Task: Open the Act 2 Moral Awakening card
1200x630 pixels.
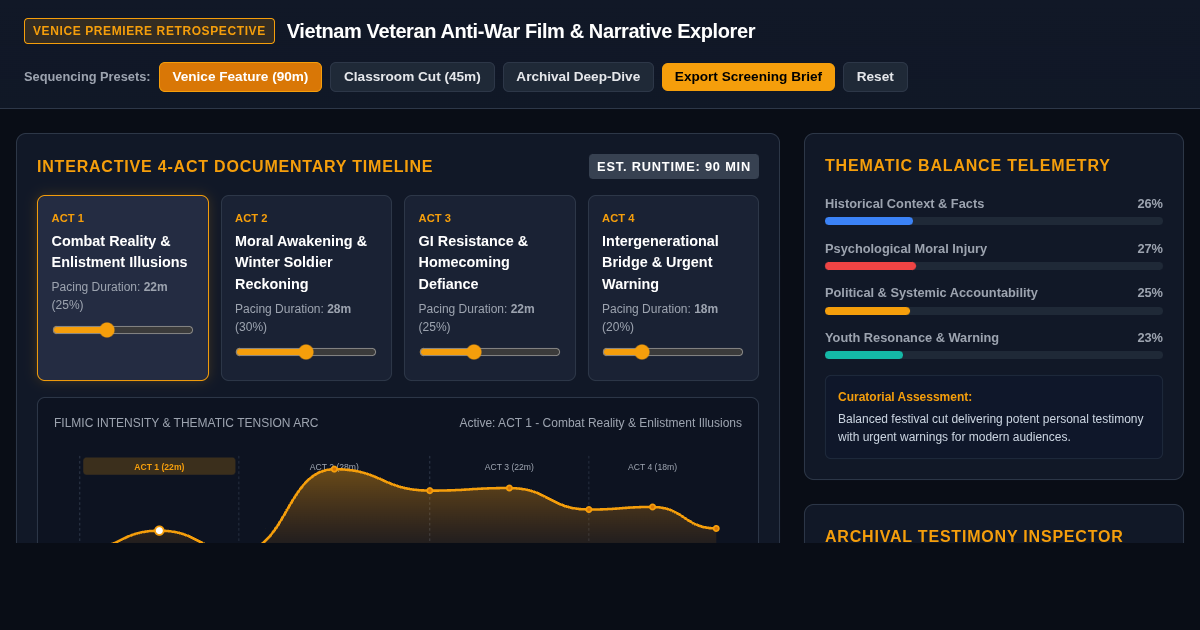Action: coord(306,288)
